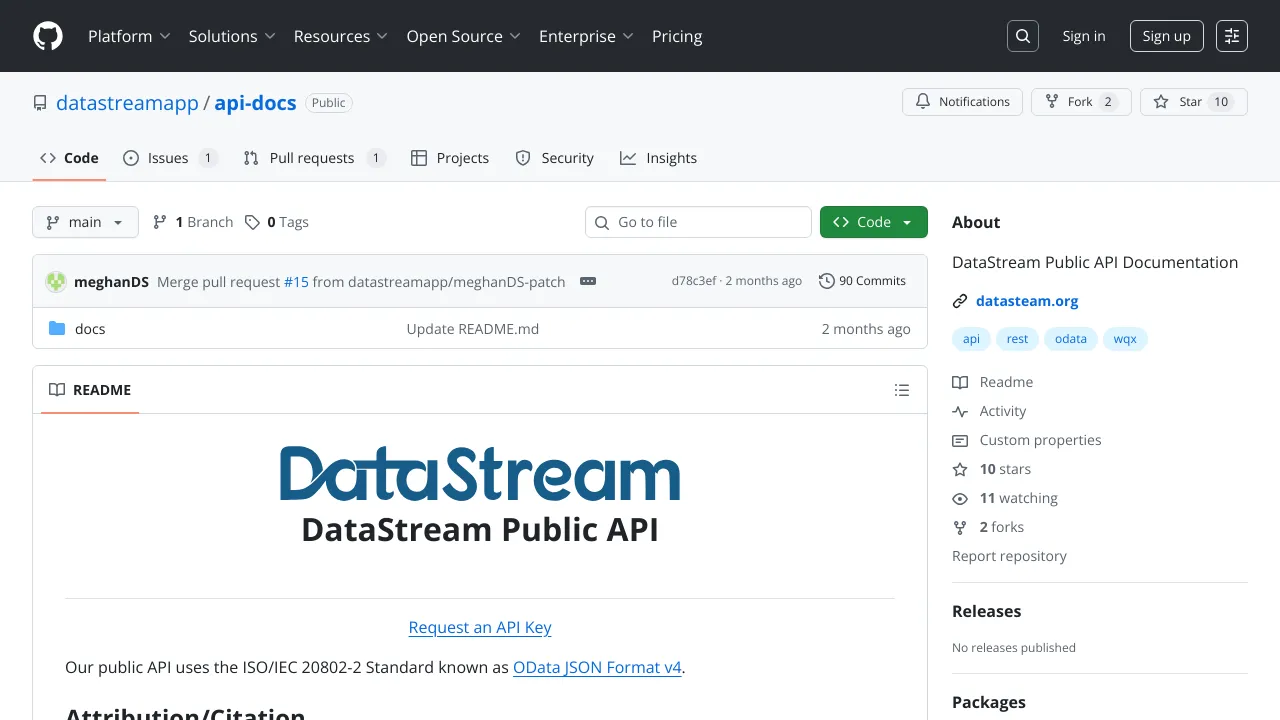Focus the Go to file field
Screen dimensions: 1280x720
click(698, 222)
